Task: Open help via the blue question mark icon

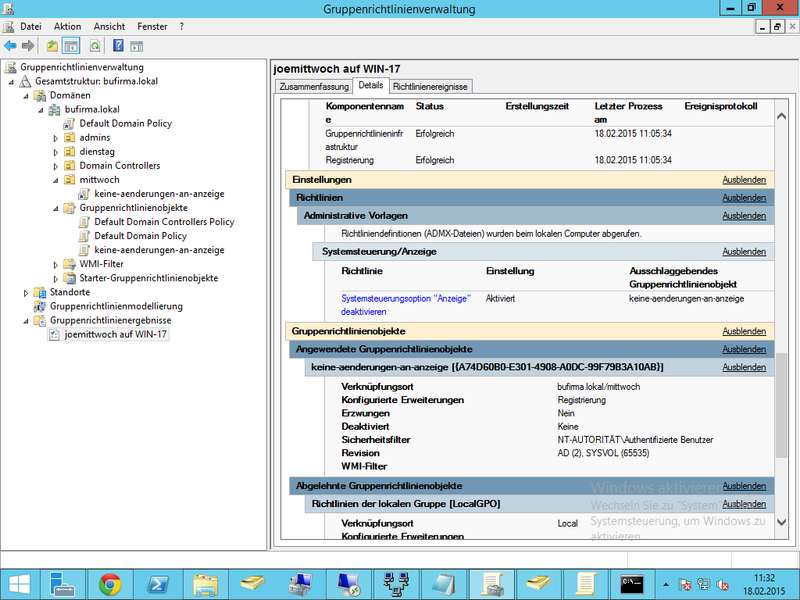Action: (118, 46)
